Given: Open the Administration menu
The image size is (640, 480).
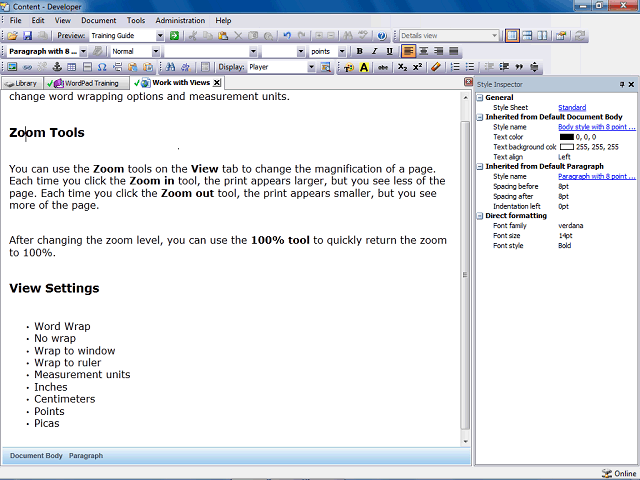Looking at the screenshot, I should point(180,20).
